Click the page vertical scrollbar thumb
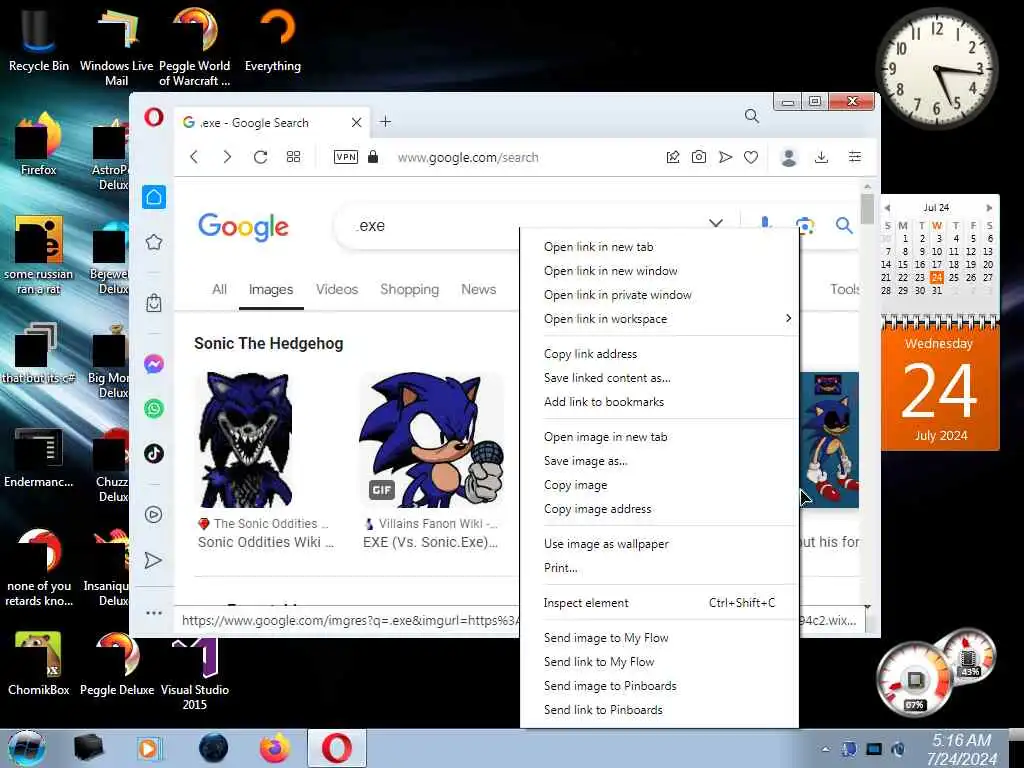 point(867,209)
